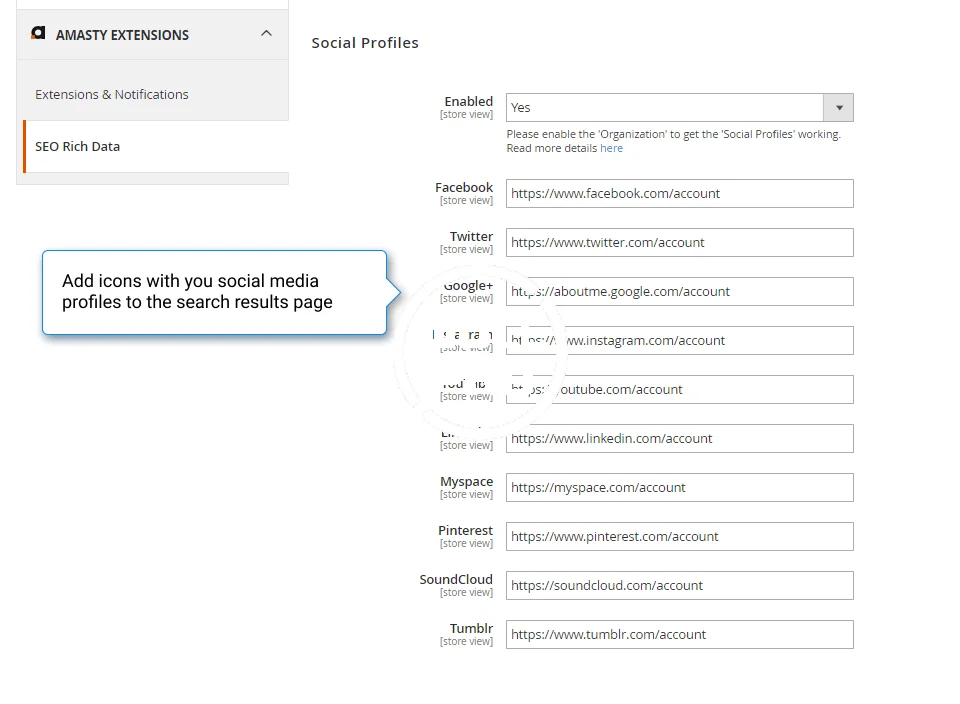Focus the LinkedIn URL field
This screenshot has width=960, height=704.
coord(679,439)
